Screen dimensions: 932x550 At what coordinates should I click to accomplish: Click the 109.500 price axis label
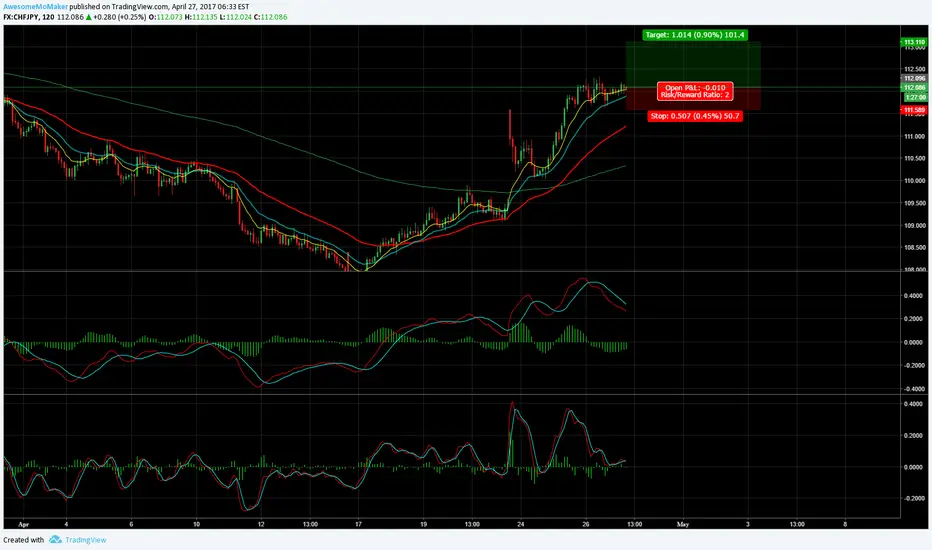pyautogui.click(x=915, y=203)
